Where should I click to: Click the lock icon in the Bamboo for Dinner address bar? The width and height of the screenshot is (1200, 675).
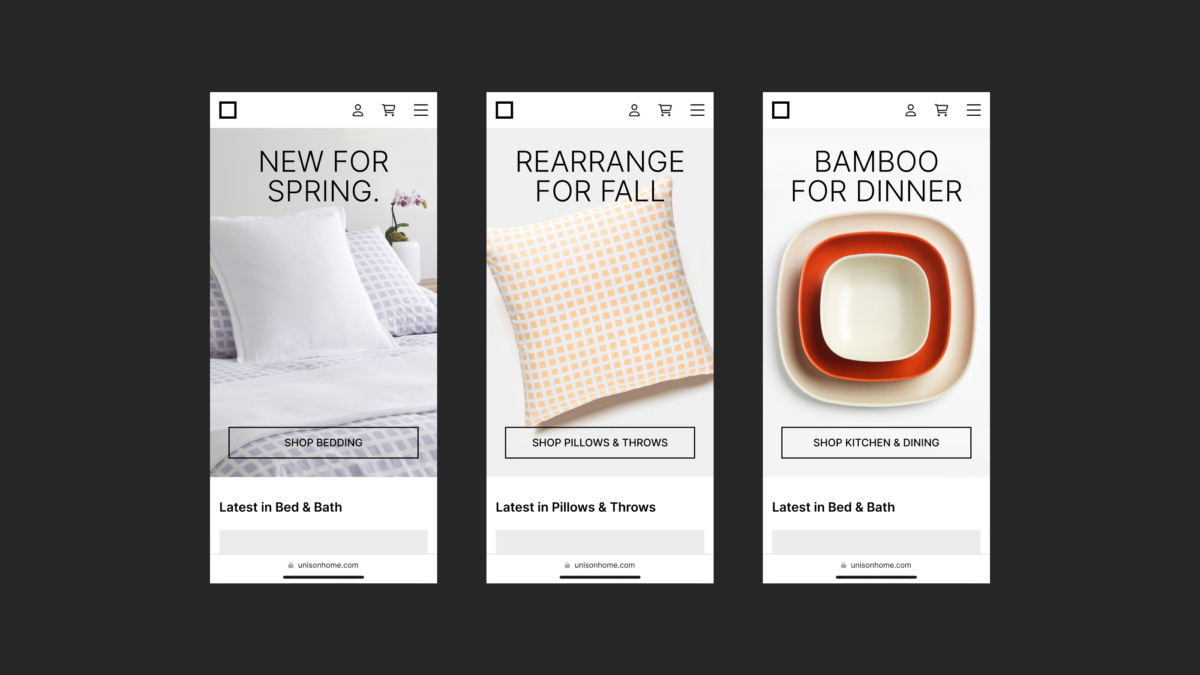(x=843, y=565)
